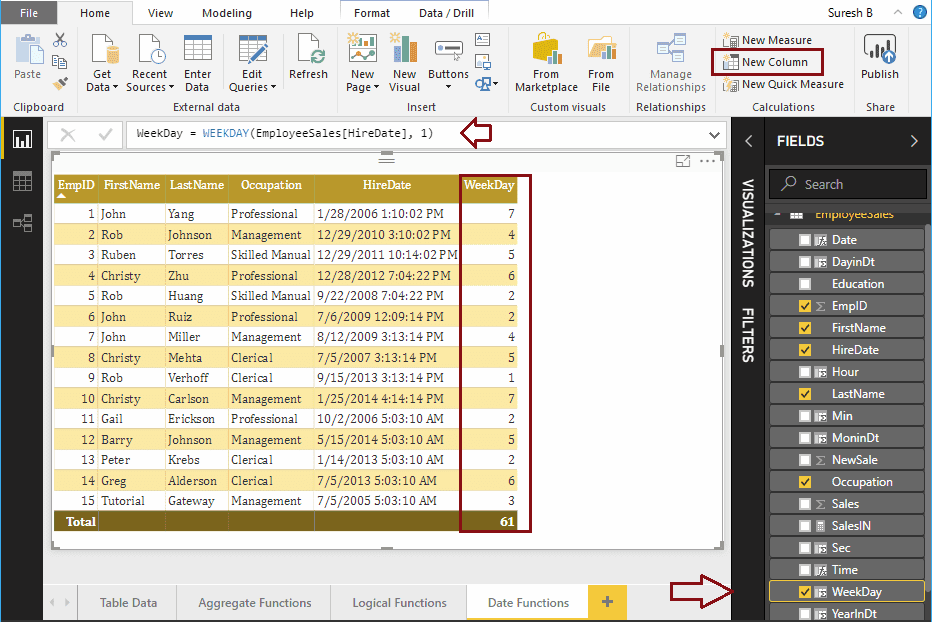This screenshot has height=622, width=932.
Task: Expand the formula bar with chevron
Action: [714, 134]
